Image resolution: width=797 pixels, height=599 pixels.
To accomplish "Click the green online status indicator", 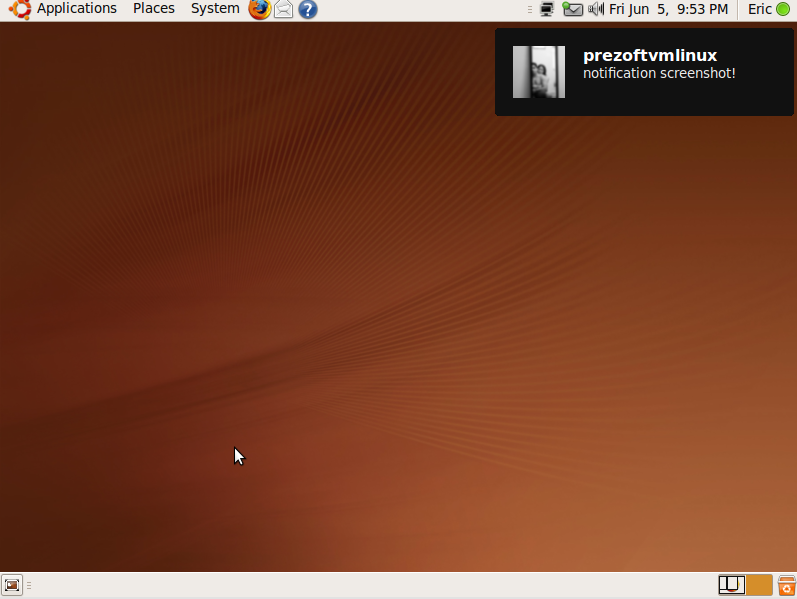I will [783, 9].
